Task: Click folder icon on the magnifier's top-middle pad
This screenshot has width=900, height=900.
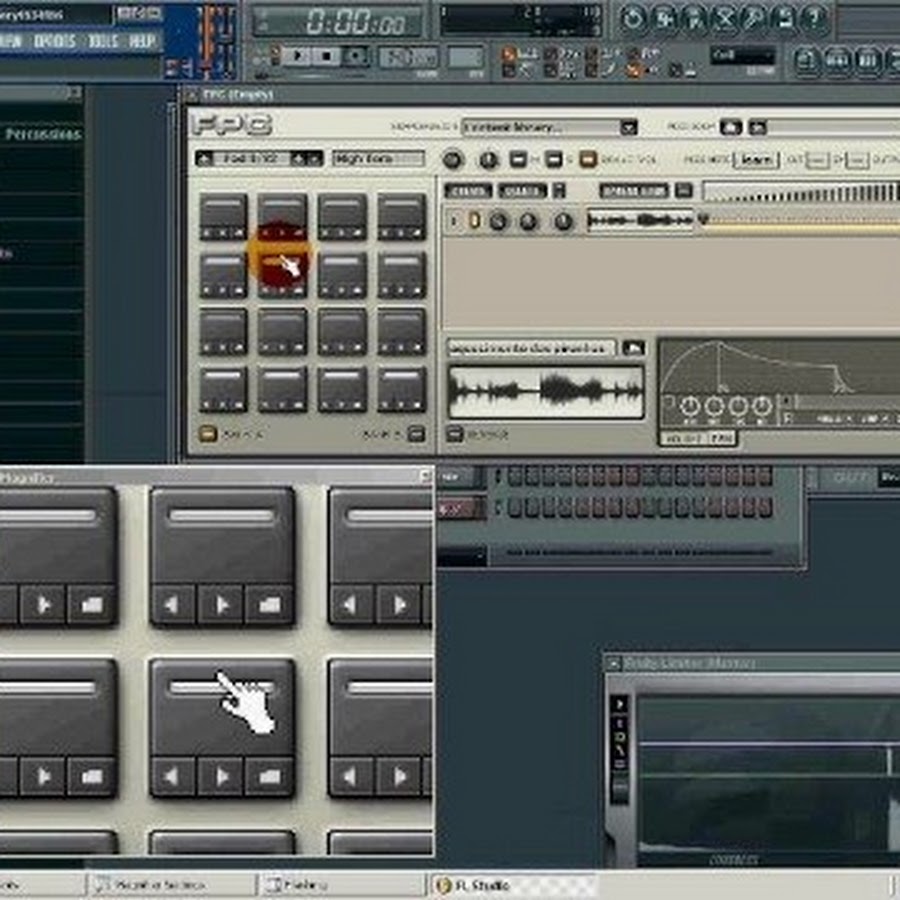Action: 270,604
